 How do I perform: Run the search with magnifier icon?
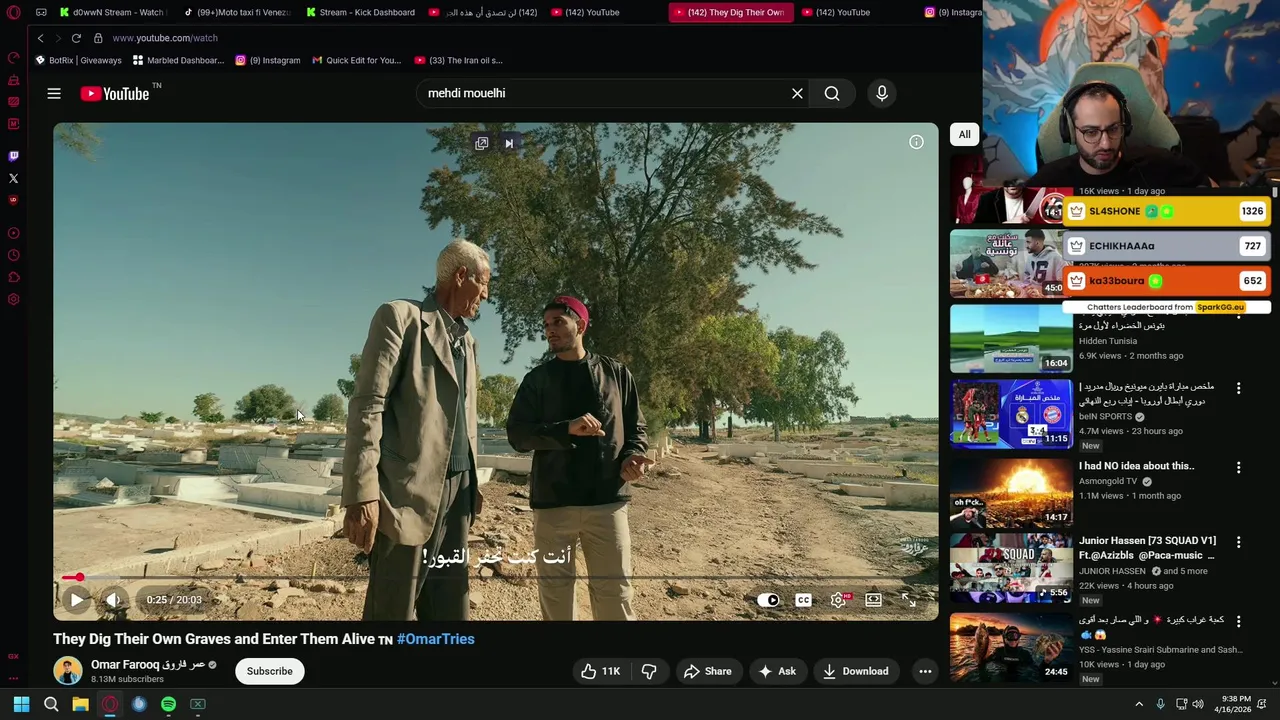pos(832,93)
